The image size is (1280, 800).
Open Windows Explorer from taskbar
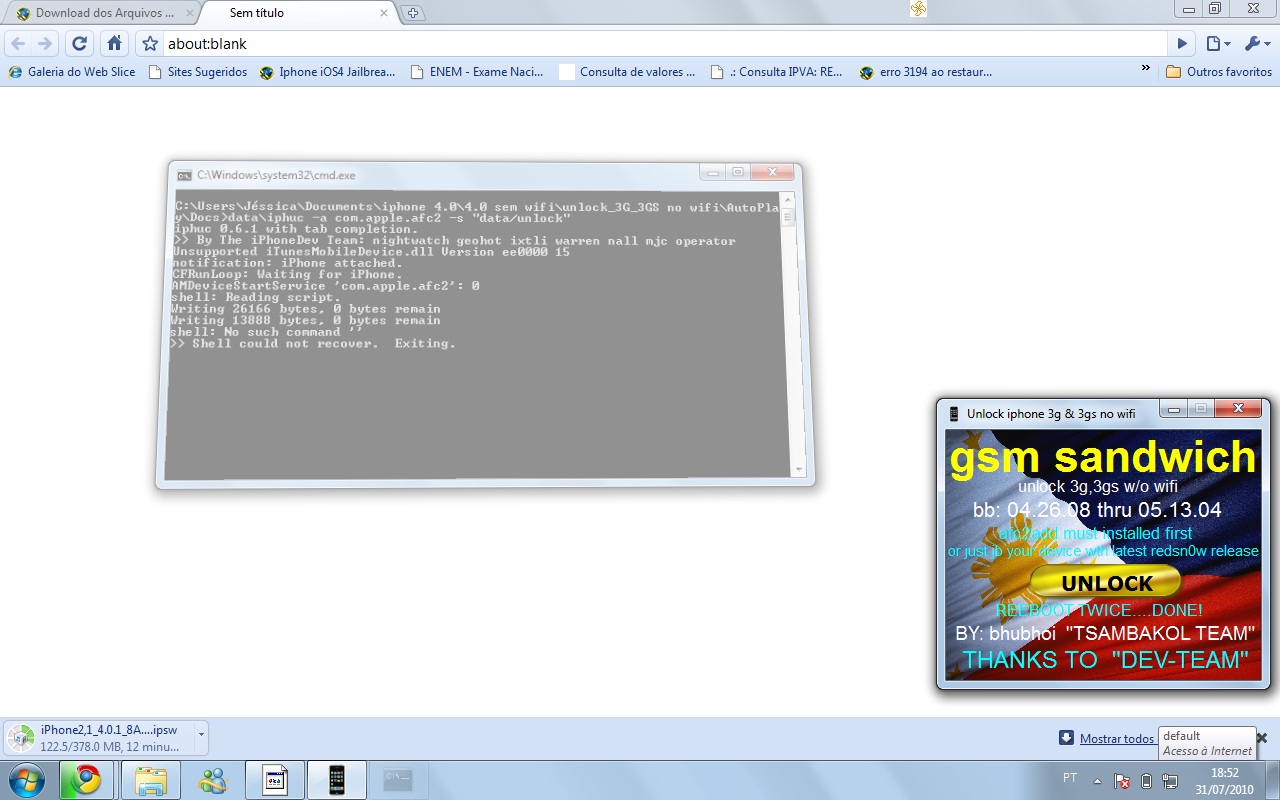click(151, 780)
